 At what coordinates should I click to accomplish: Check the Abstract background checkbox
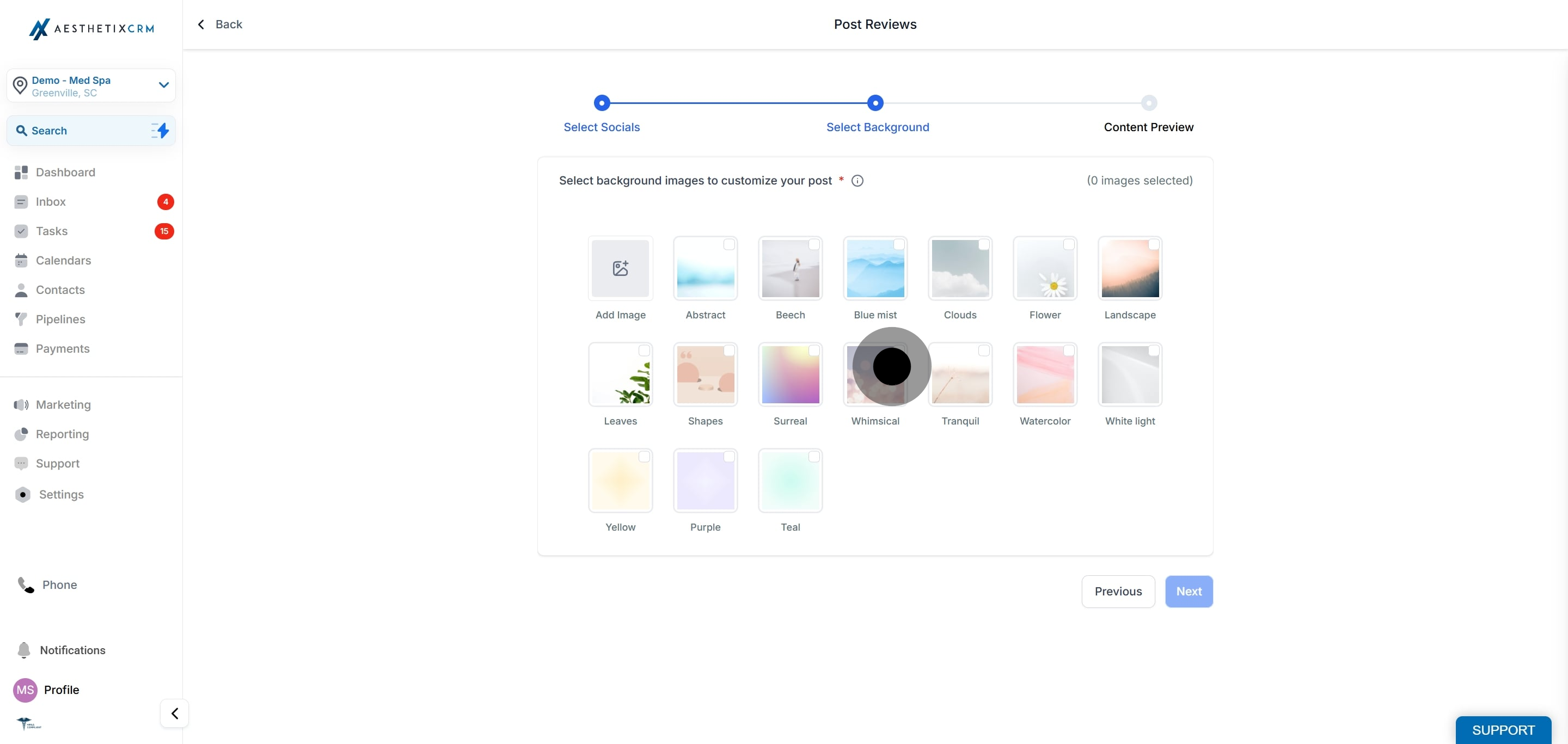(x=728, y=244)
